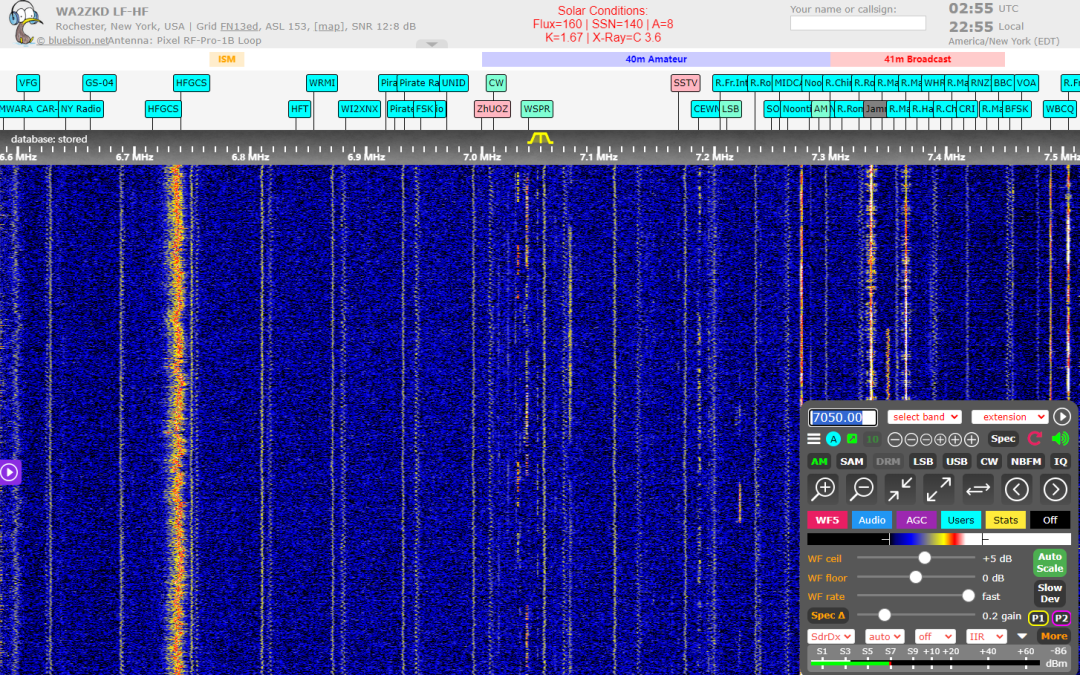Click the name or callsign input field
The image size is (1080, 675).
pos(858,23)
